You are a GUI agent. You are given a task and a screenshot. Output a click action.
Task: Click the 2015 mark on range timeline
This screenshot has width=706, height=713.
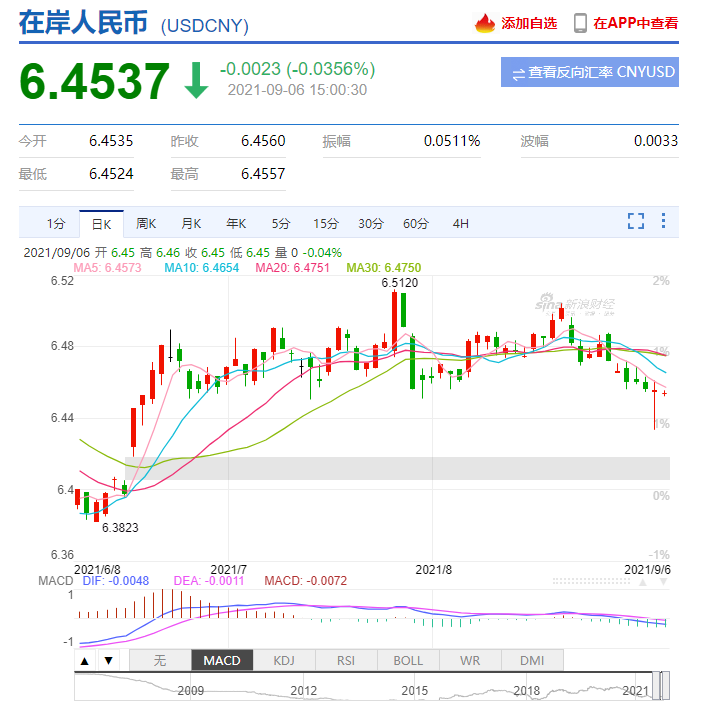[415, 691]
